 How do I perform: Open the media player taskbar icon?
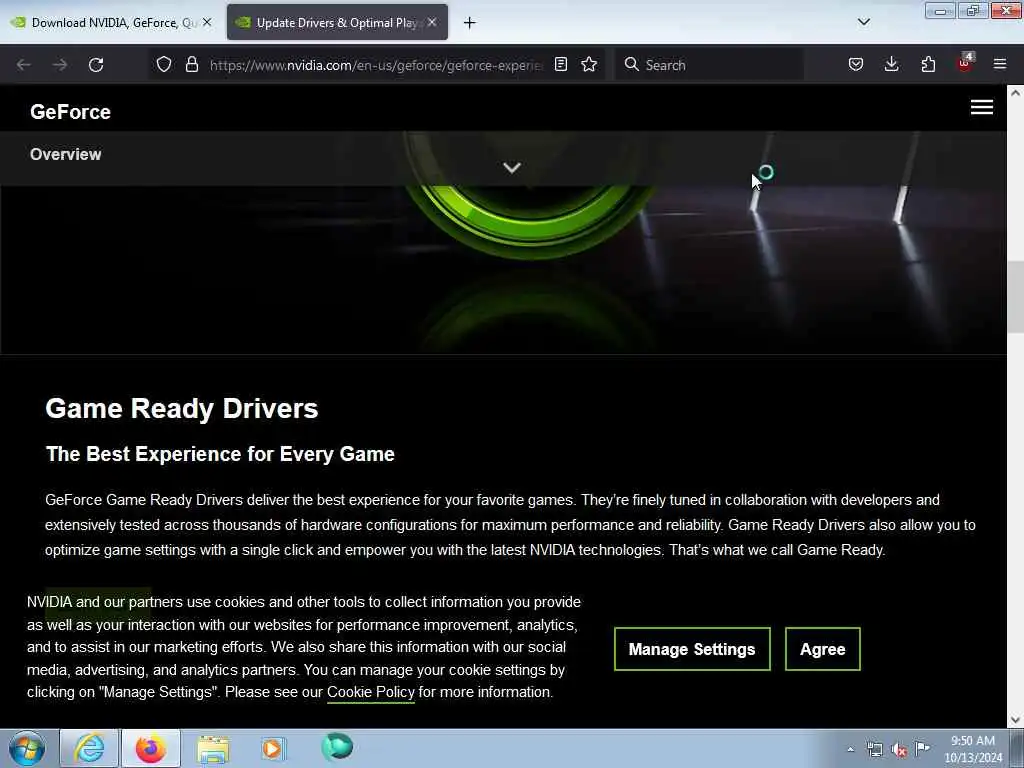[273, 748]
